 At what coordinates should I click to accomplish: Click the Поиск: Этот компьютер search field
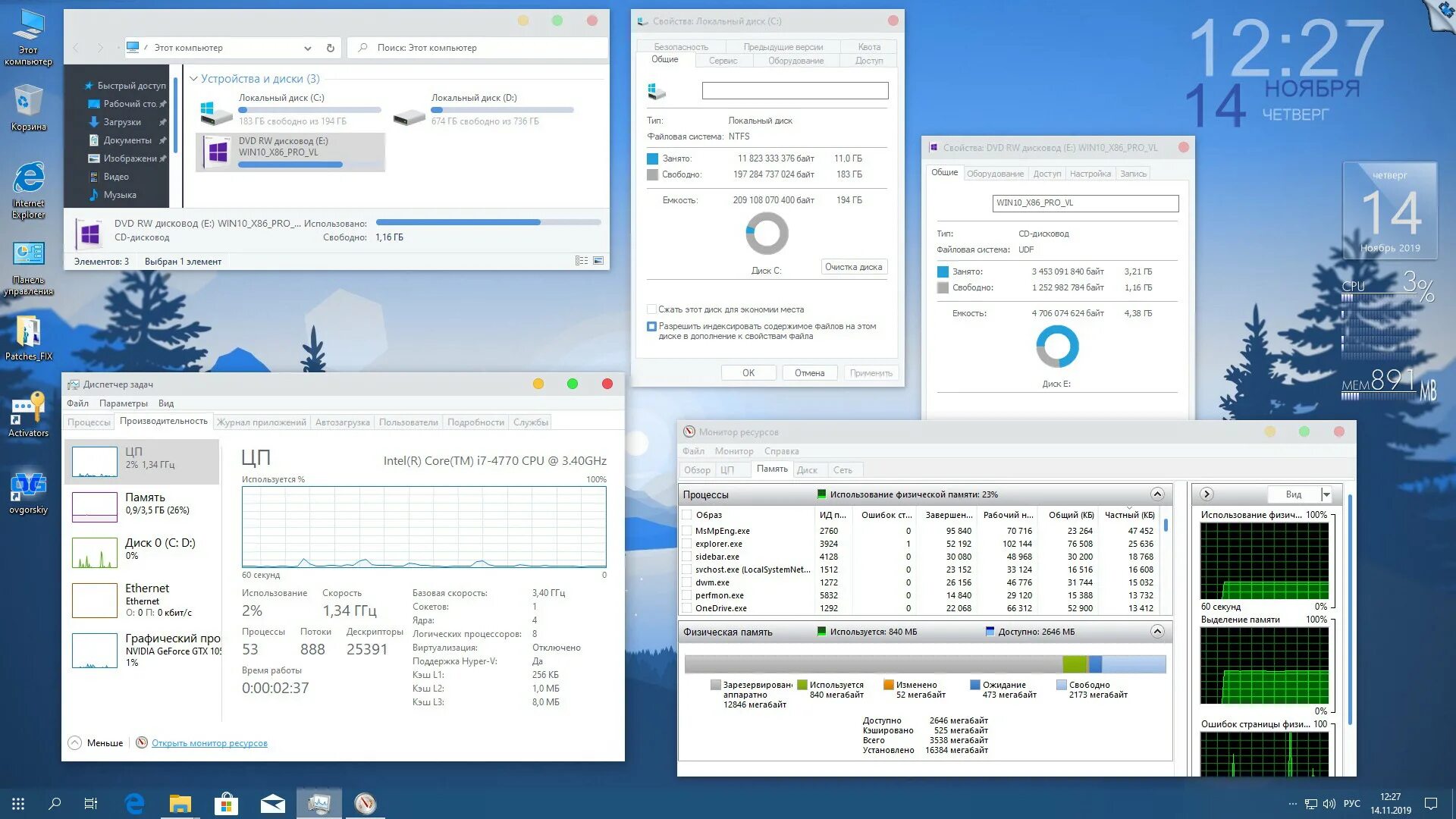(478, 47)
